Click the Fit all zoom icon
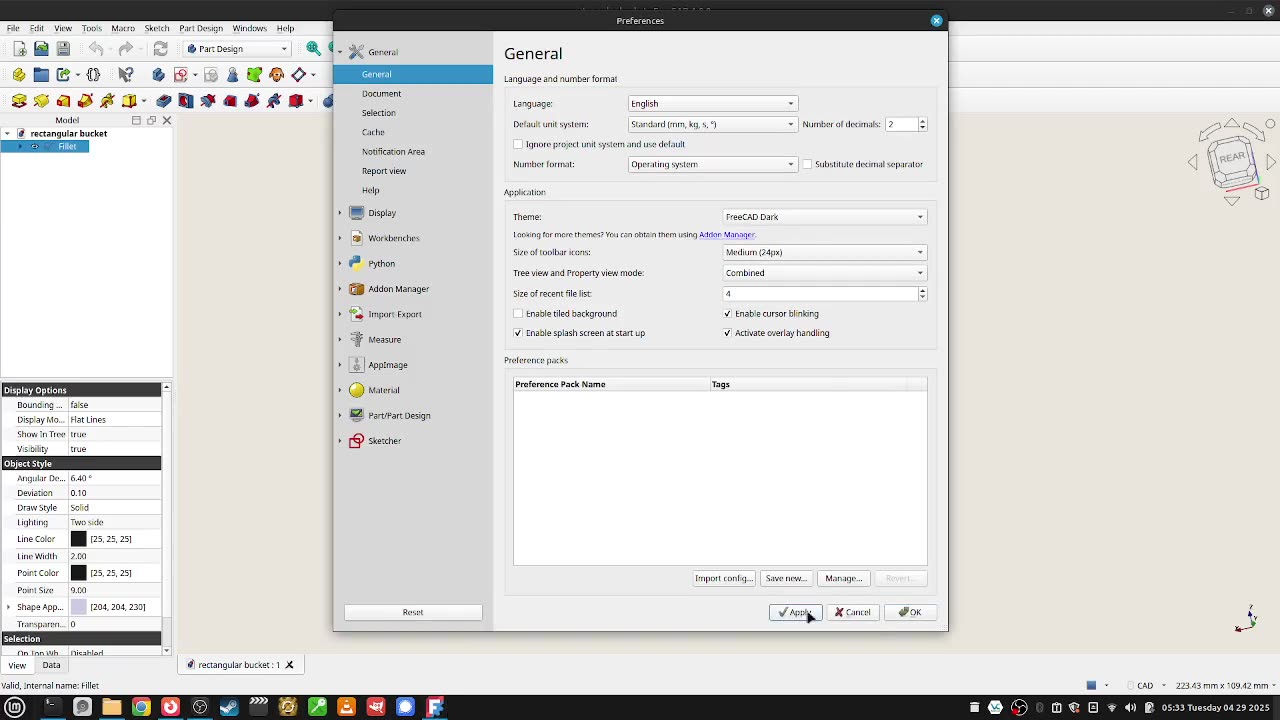 (x=314, y=49)
